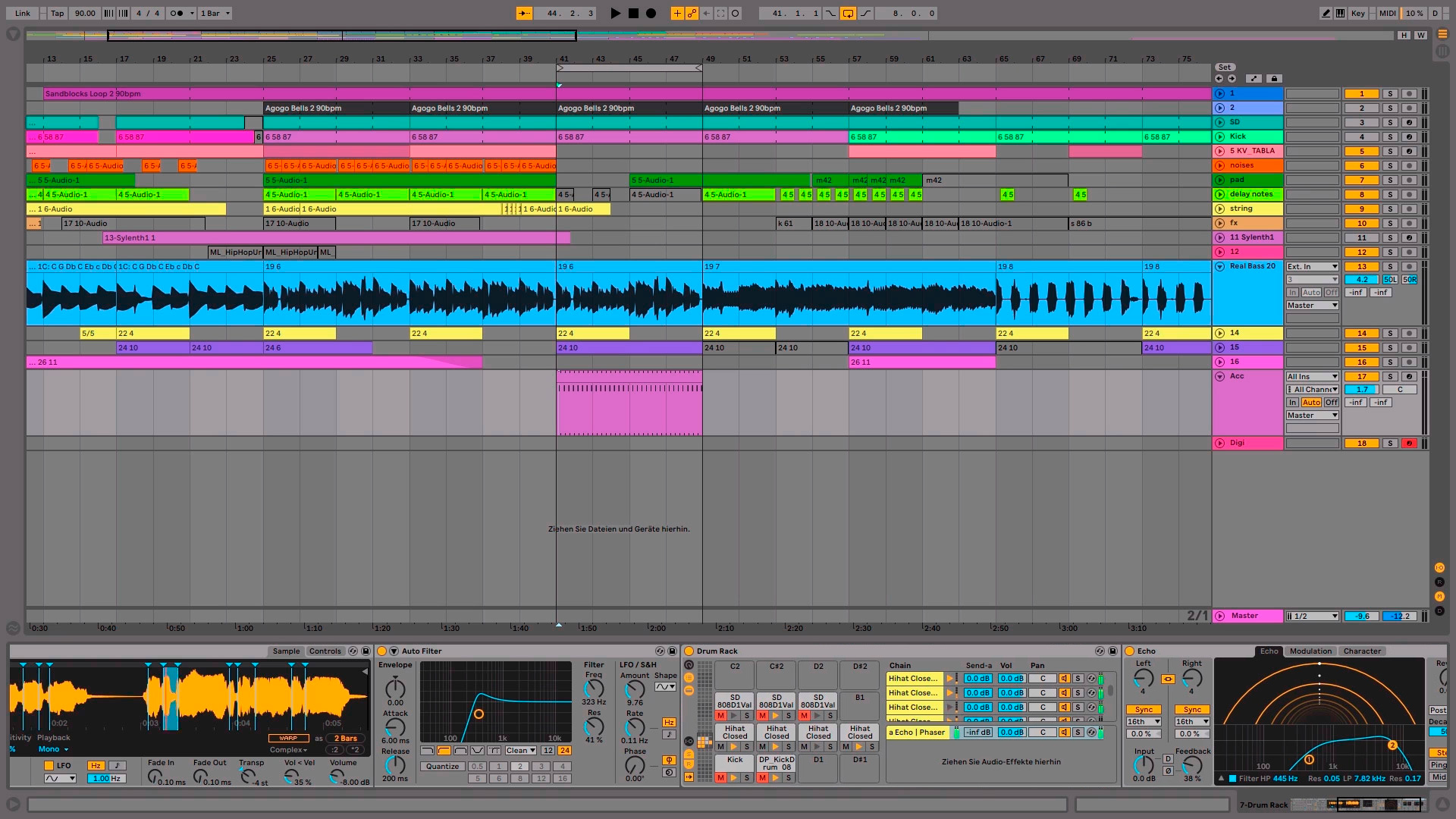Open Echo device's Echo tab
Screen dimensions: 1456x819
[1269, 651]
